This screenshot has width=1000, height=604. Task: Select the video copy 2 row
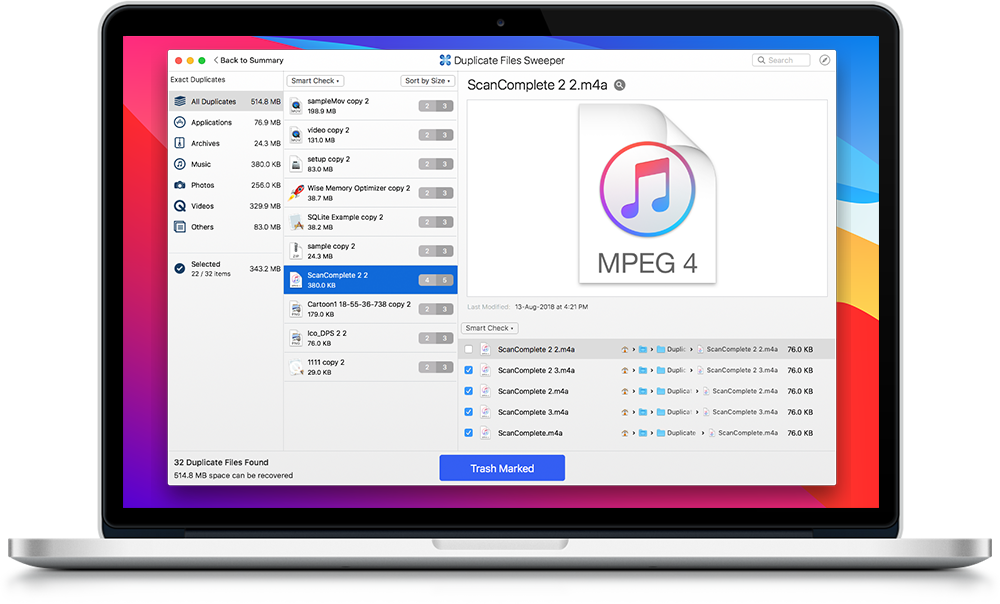pyautogui.click(x=371, y=135)
